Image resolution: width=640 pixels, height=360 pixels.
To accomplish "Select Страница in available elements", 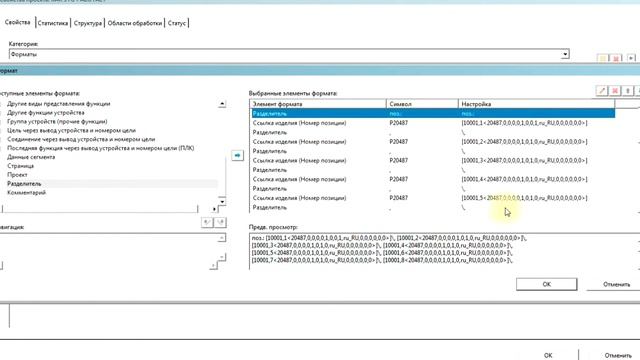I will pos(20,166).
